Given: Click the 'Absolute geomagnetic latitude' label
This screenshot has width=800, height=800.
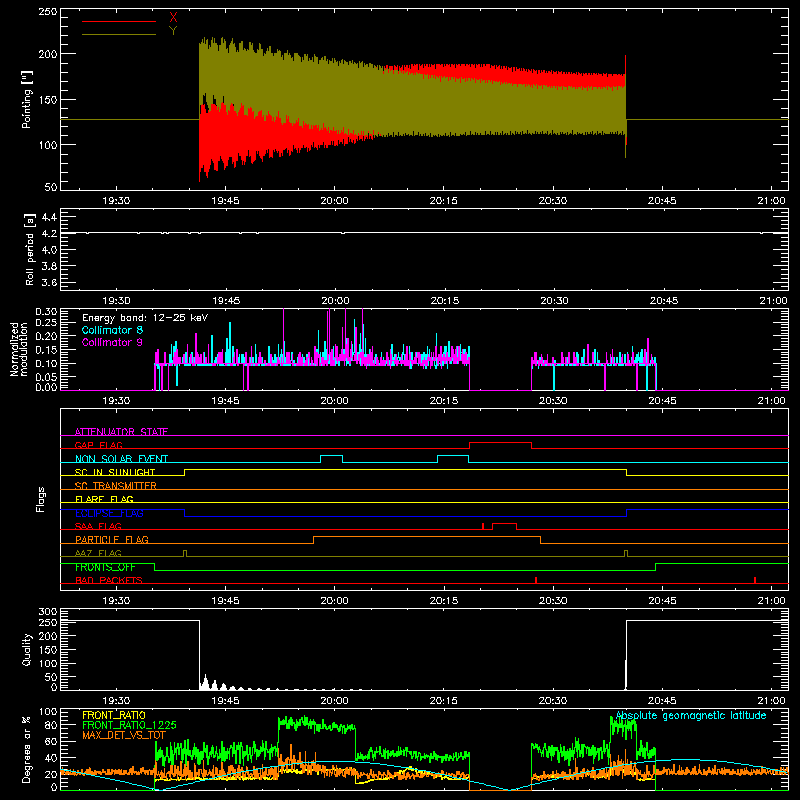Looking at the screenshot, I should [x=691, y=715].
